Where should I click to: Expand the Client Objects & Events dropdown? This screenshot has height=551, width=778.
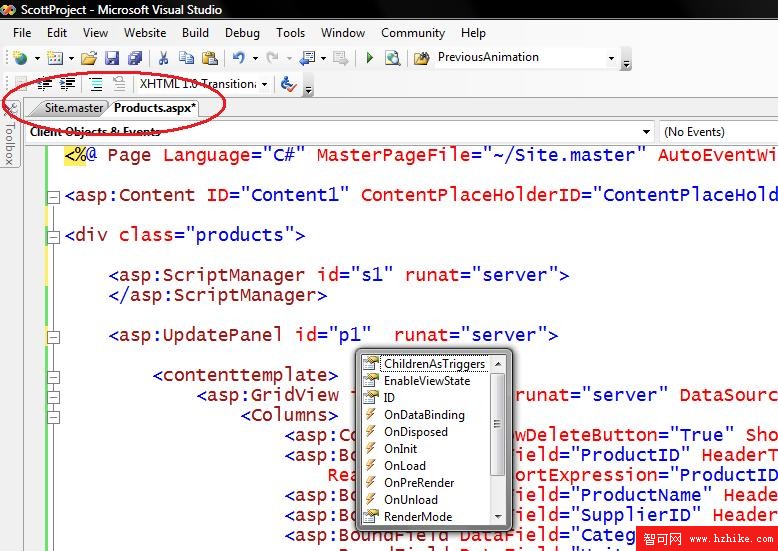tap(646, 132)
